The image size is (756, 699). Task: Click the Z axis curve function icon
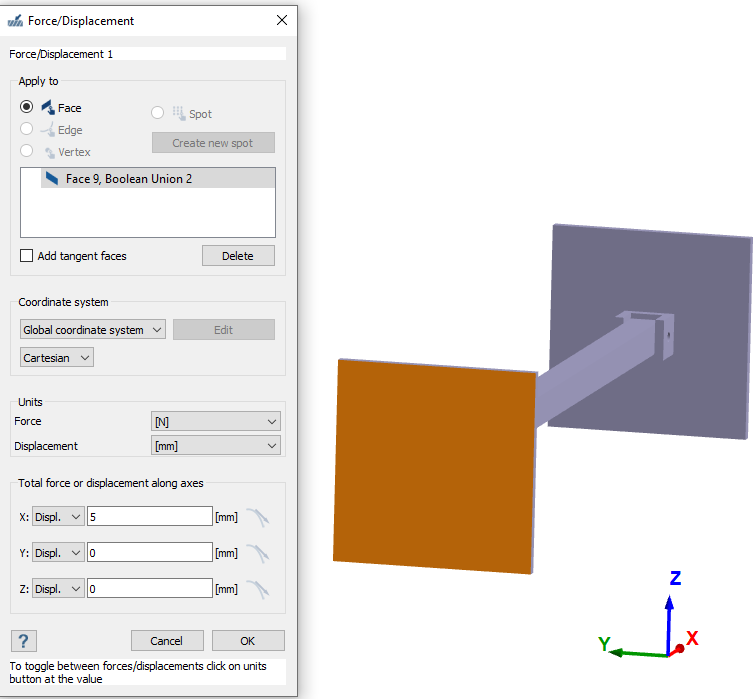point(258,590)
